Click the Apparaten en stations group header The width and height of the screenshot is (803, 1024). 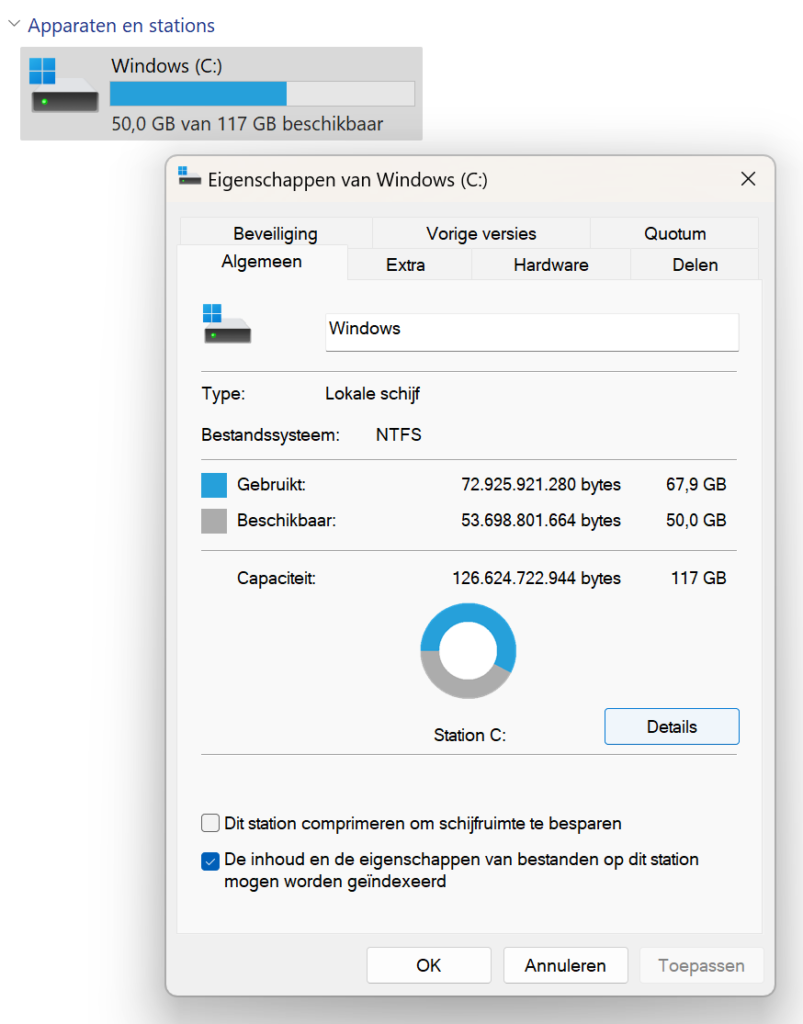(x=121, y=25)
